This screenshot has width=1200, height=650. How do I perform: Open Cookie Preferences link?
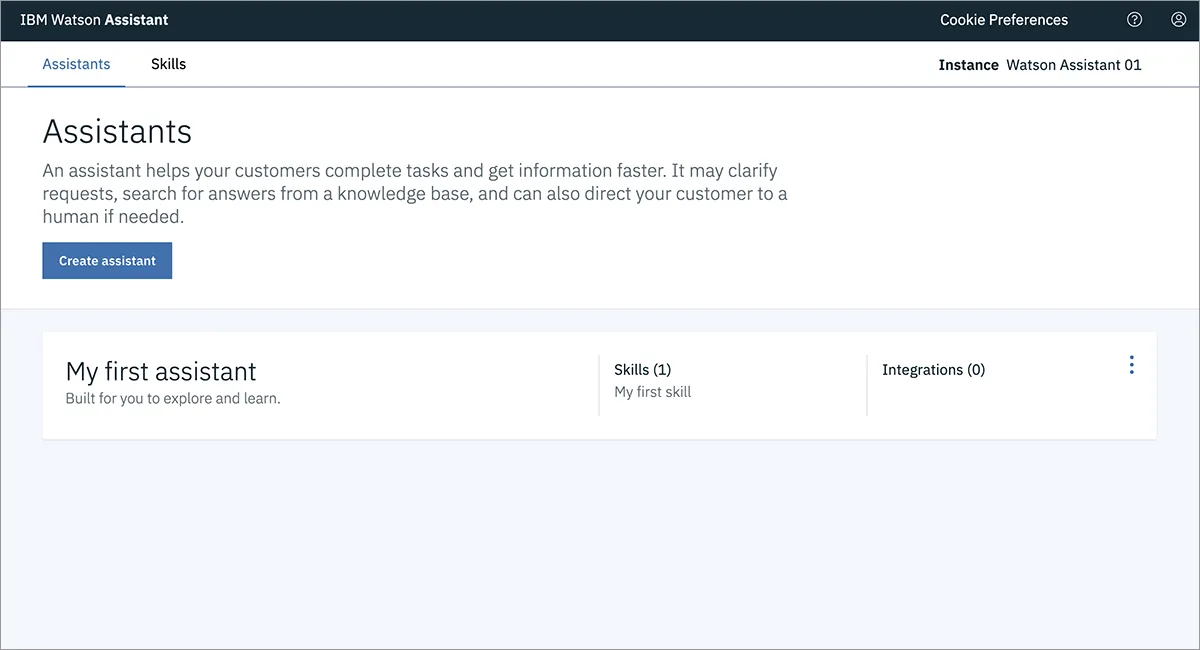[x=1004, y=20]
